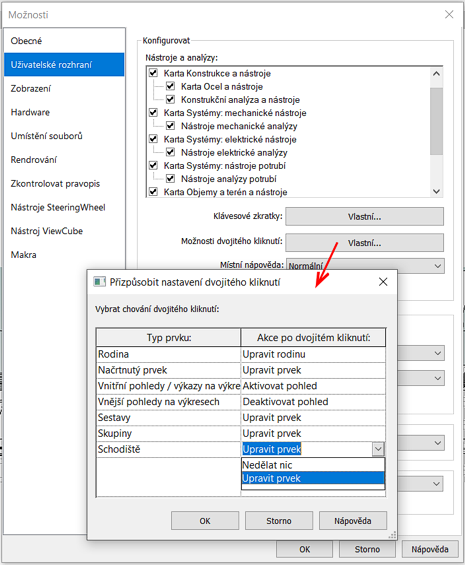Viewport: 465px width, 565px height.
Task: Disable Nástroje elektrické analýzy checkbox
Action: pos(170,152)
